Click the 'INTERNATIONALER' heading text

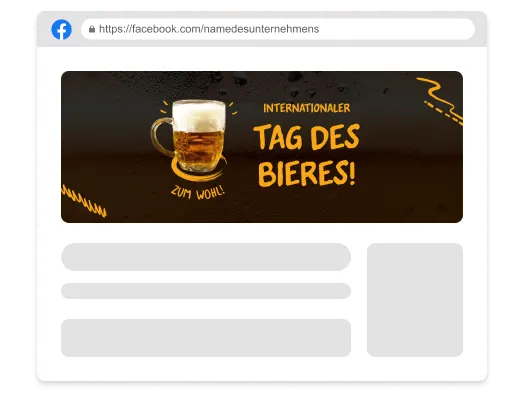[307, 108]
